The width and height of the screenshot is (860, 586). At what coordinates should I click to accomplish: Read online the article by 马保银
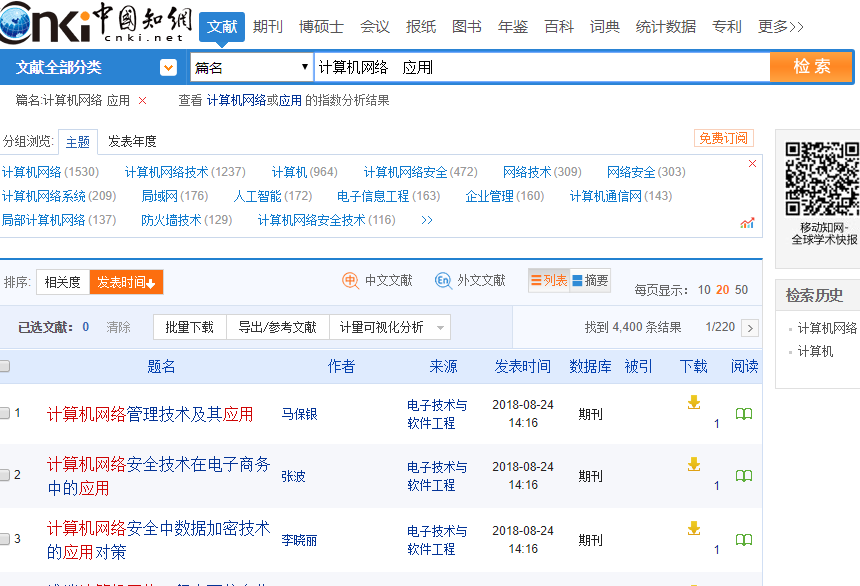tap(744, 414)
